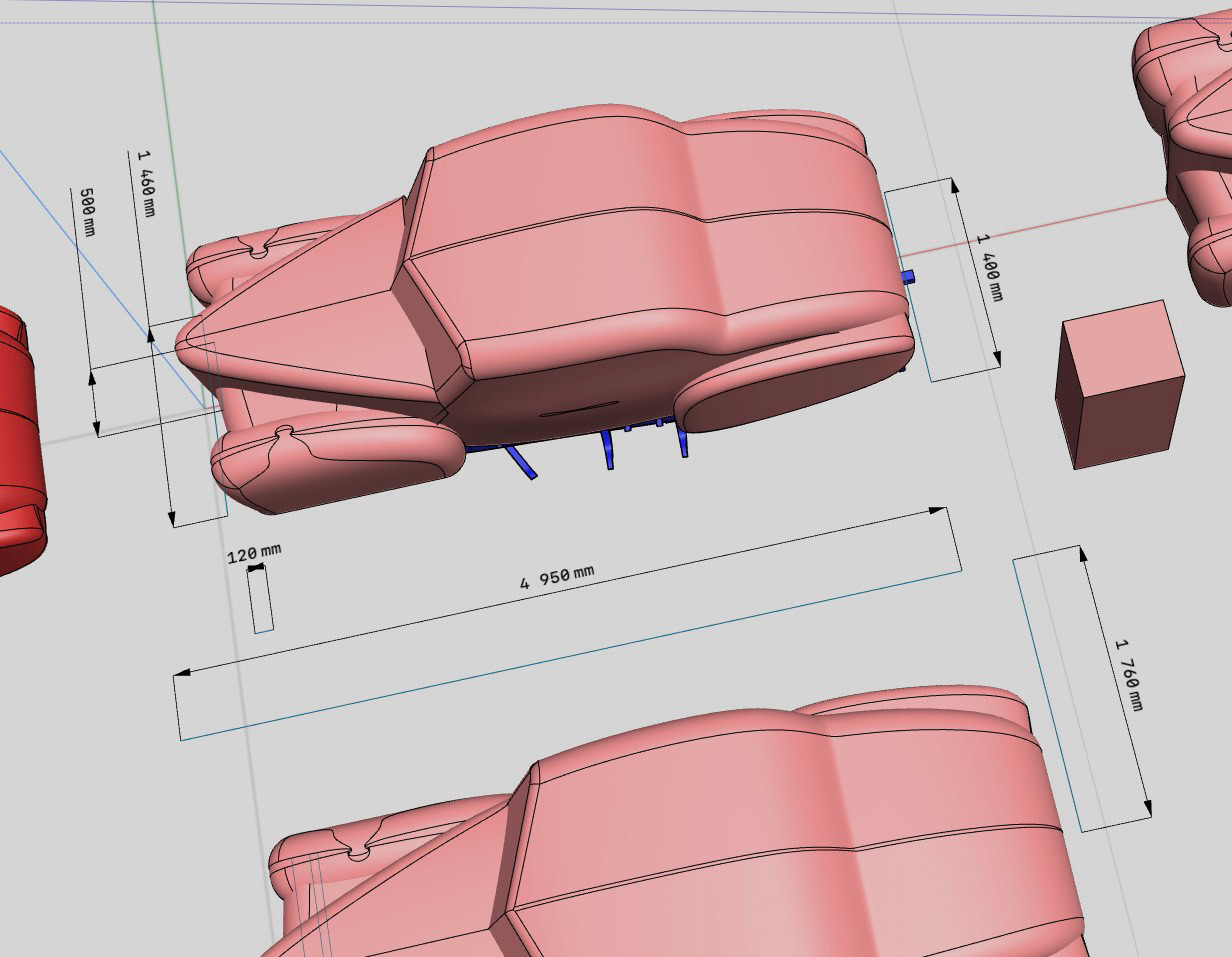Select the 1 400 mm dimension text

[x=988, y=267]
